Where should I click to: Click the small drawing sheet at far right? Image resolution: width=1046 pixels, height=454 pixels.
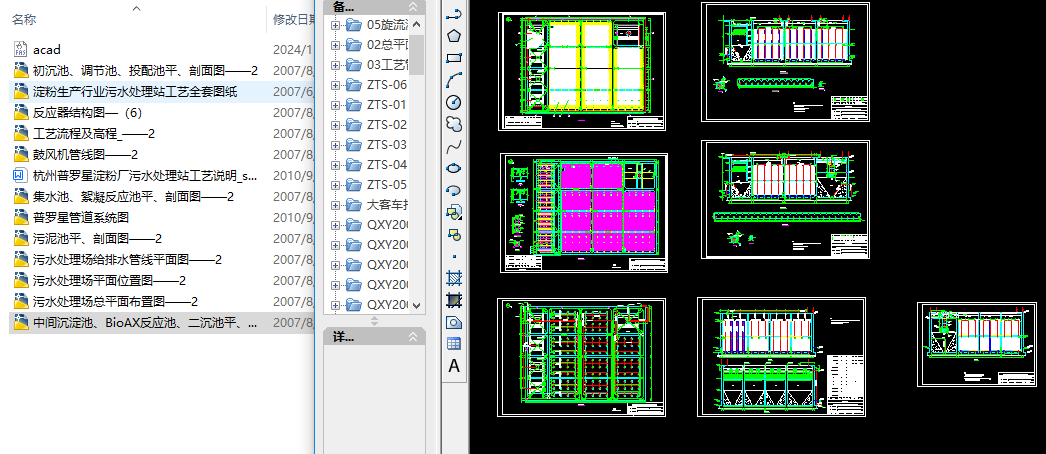pyautogui.click(x=977, y=344)
